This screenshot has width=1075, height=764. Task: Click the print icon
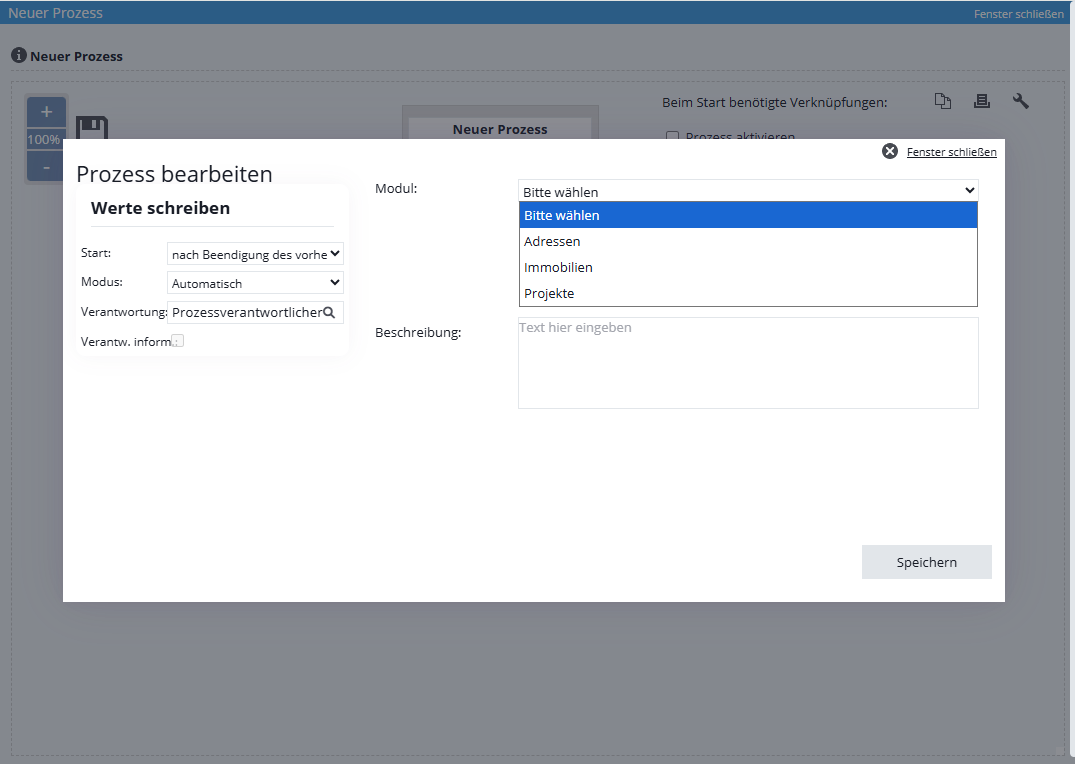pos(982,101)
